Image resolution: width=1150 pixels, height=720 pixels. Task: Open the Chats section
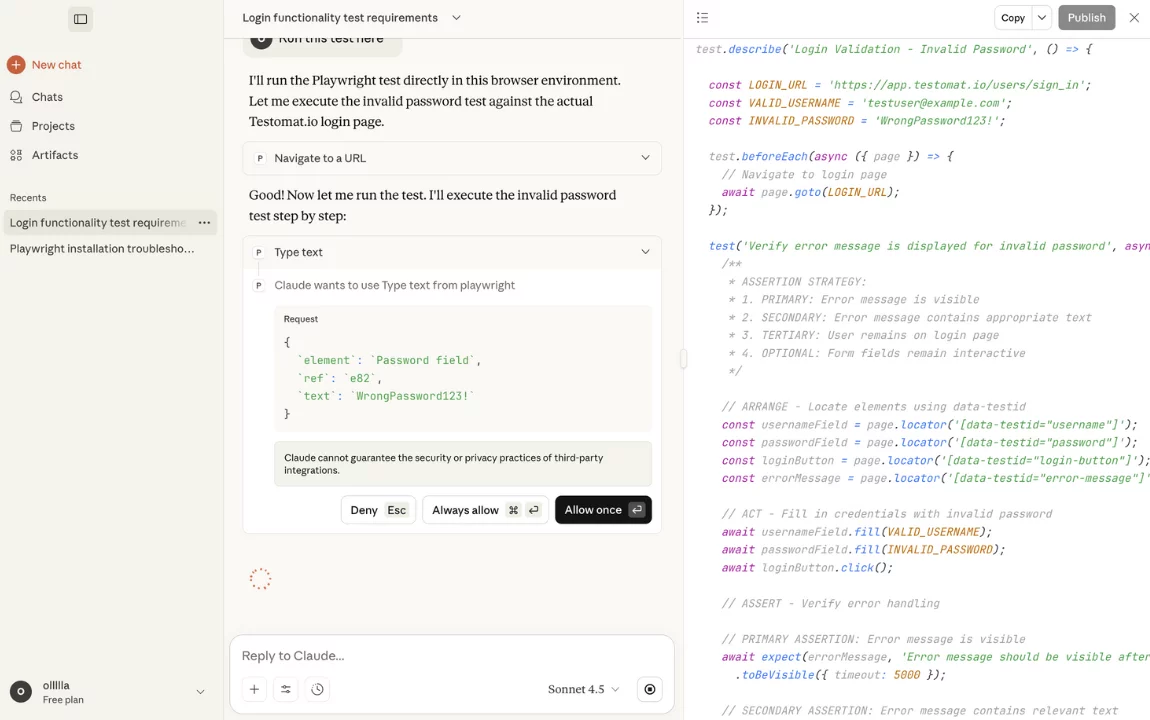pos(46,97)
